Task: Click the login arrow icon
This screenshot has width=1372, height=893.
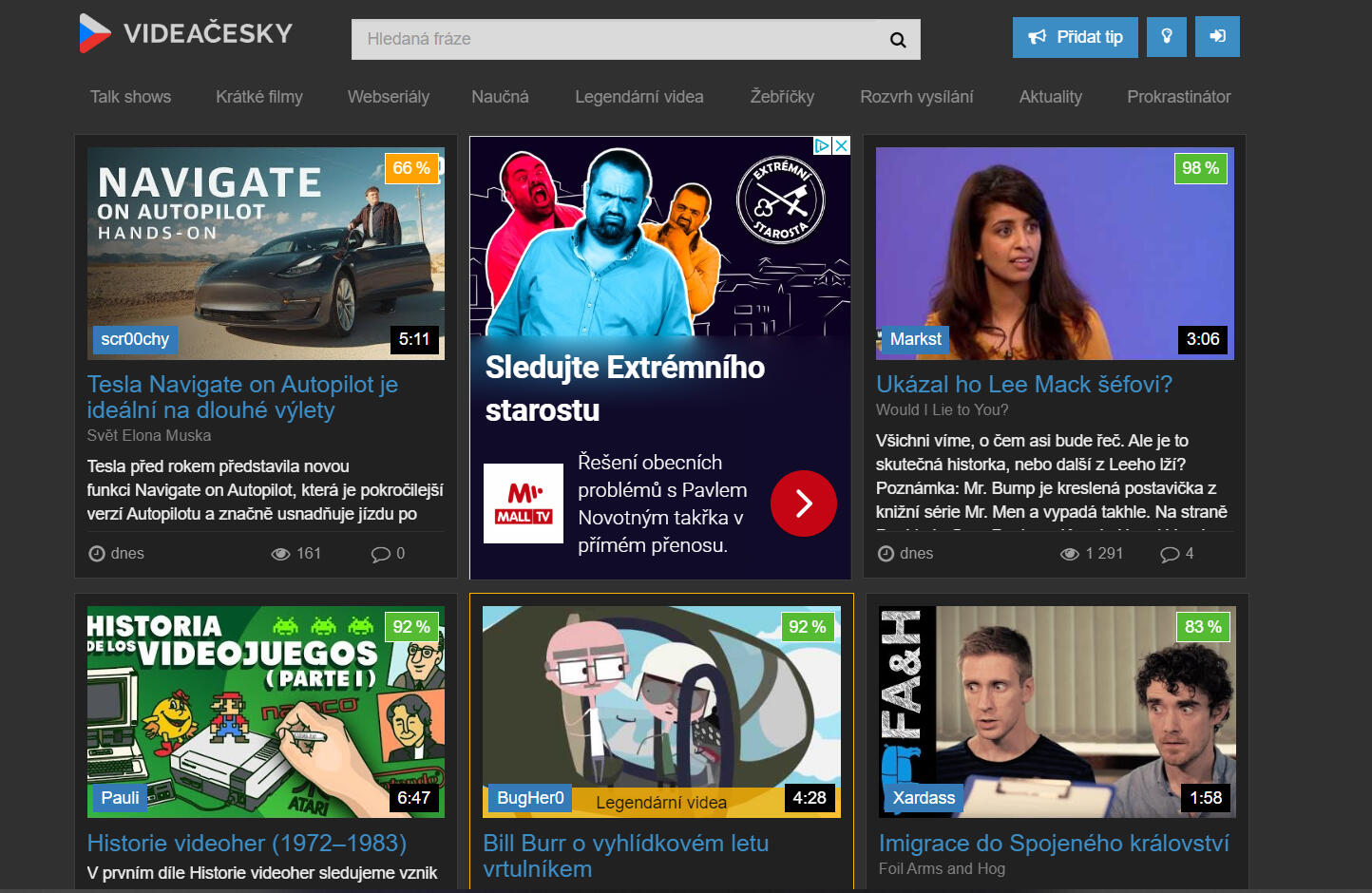Action: click(1216, 37)
